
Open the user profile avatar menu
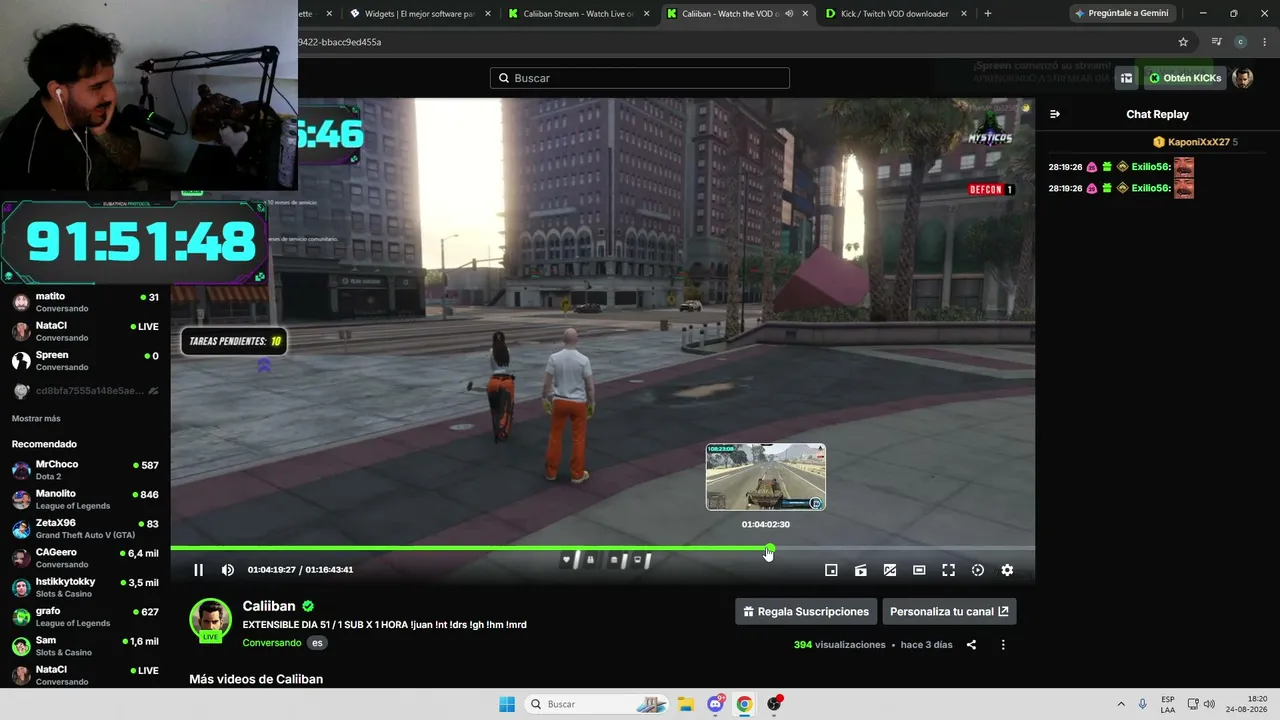pyautogui.click(x=1243, y=78)
